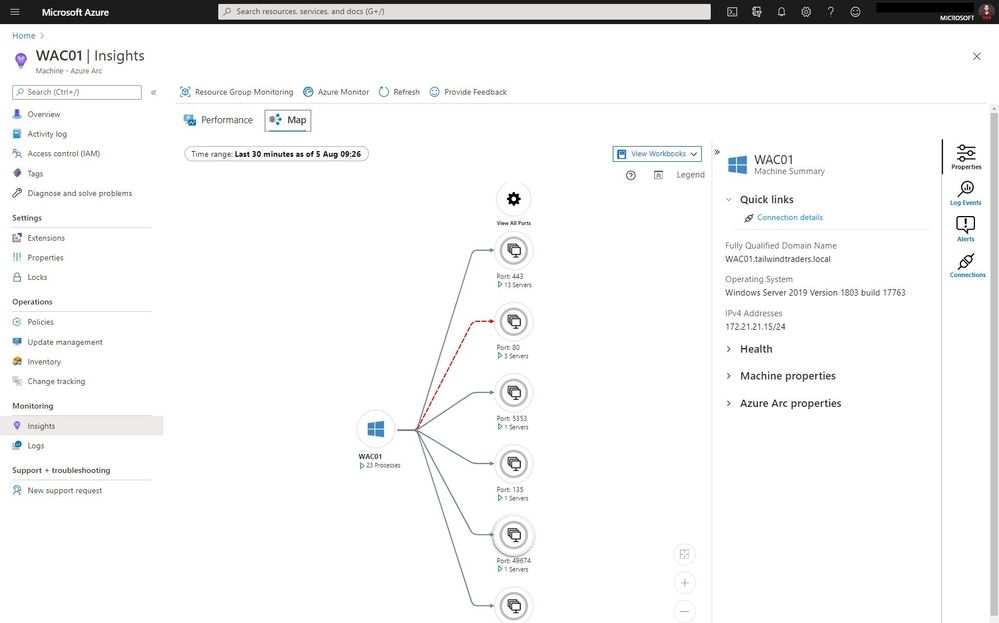The height and width of the screenshot is (623, 999).
Task: Click the collapse-all groups icon beside Legend
Action: click(658, 175)
